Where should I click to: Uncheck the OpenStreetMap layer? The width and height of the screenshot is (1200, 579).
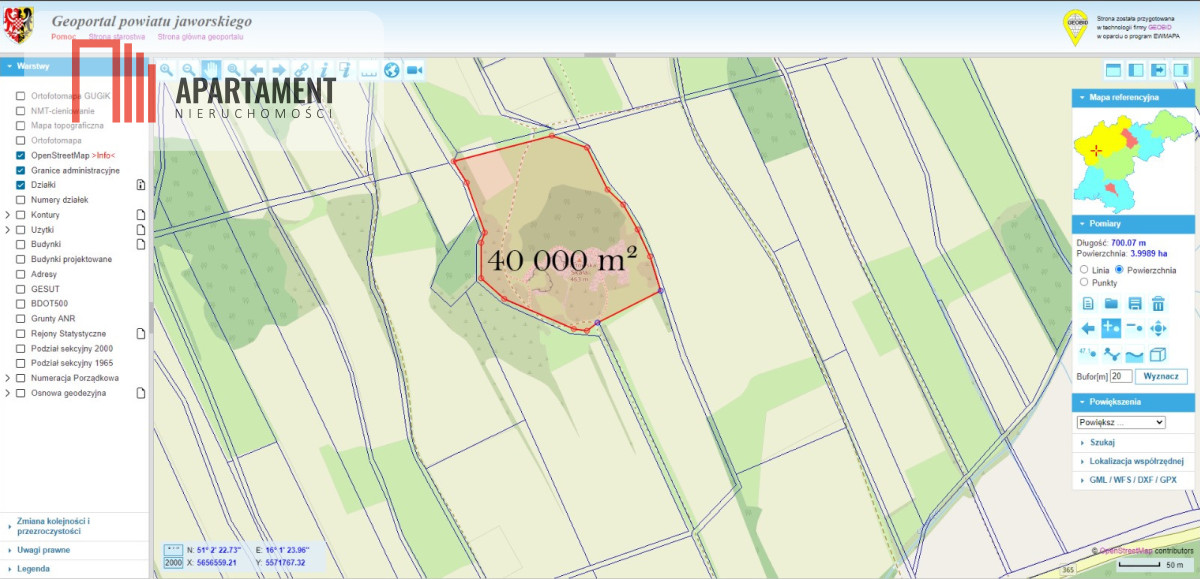(x=20, y=156)
